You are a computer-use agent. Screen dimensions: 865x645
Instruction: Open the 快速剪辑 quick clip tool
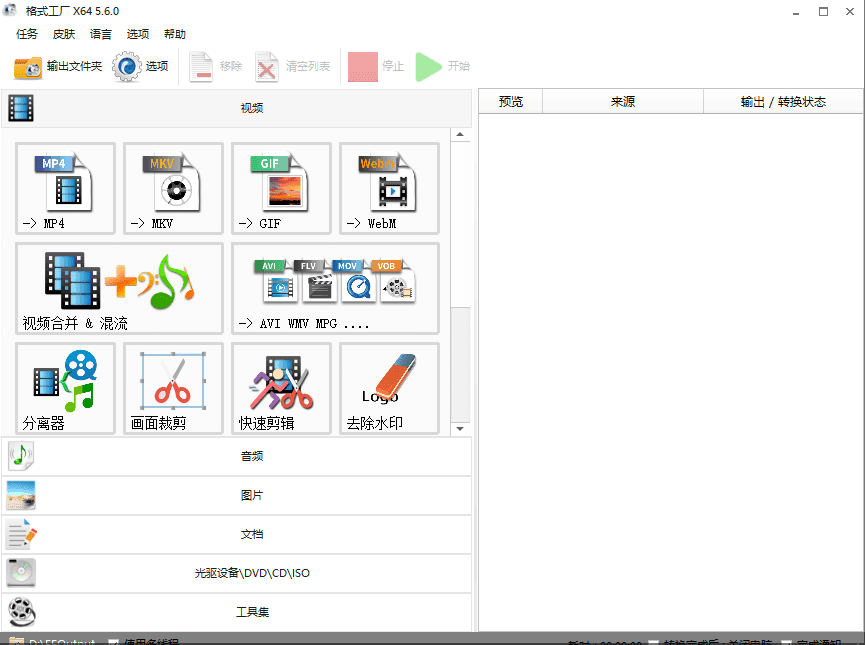coord(280,389)
